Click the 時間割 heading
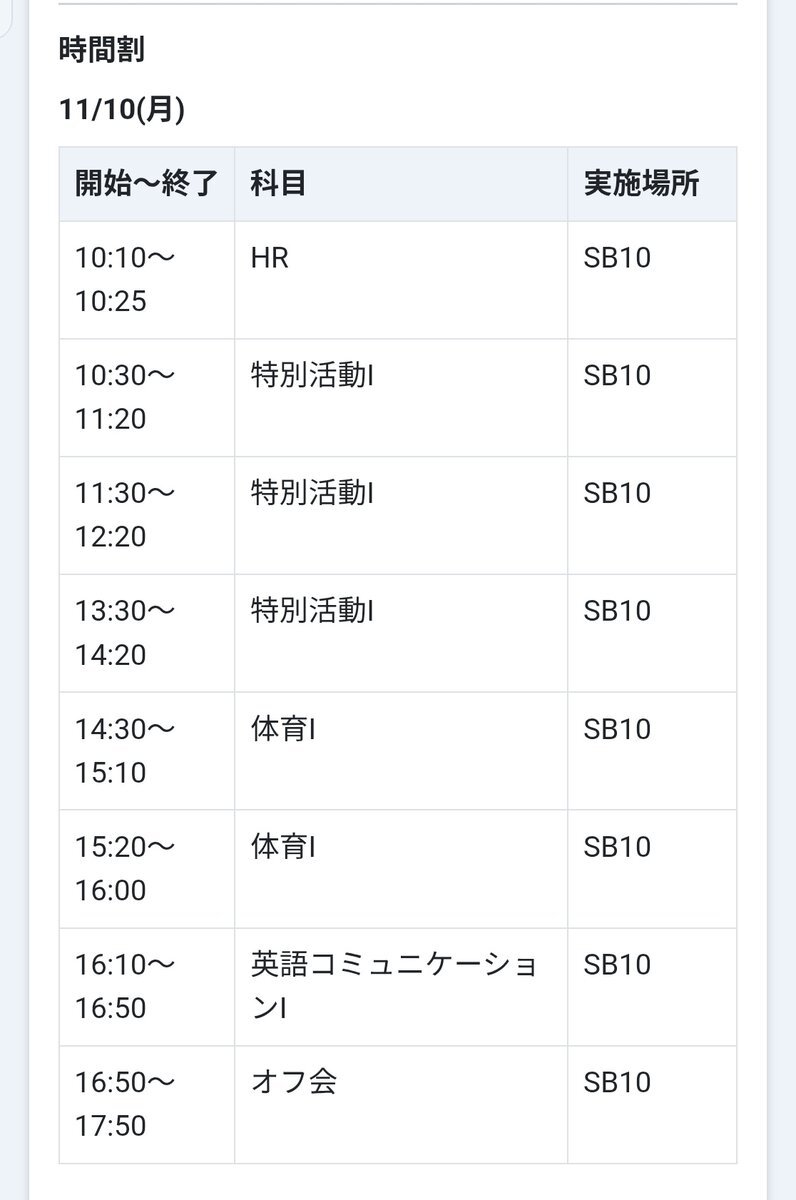796x1200 pixels. pyautogui.click(x=102, y=50)
